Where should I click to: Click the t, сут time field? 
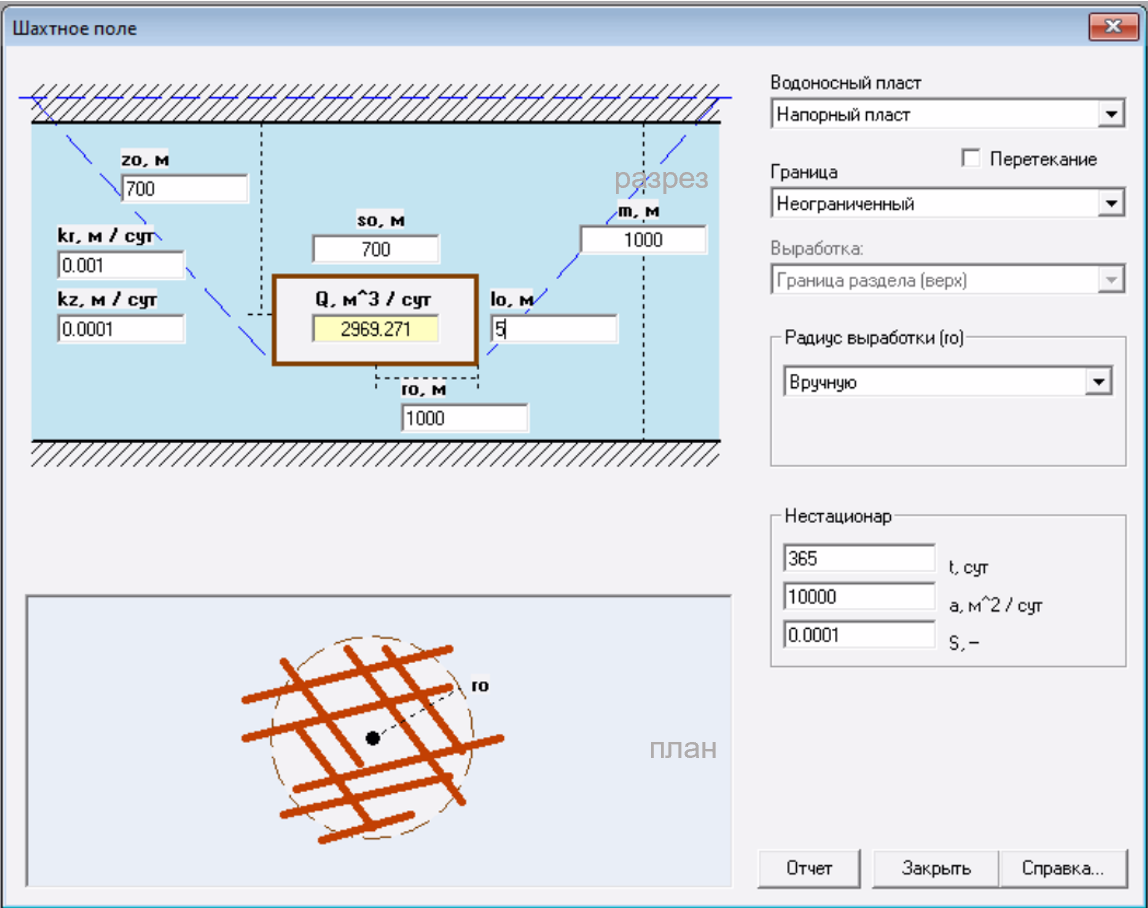[859, 558]
